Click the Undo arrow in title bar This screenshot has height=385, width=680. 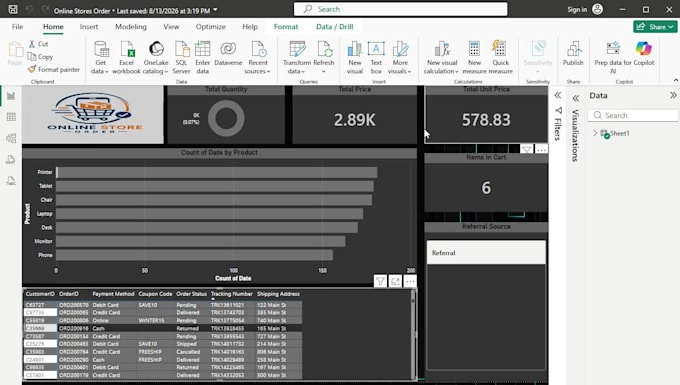(29, 9)
